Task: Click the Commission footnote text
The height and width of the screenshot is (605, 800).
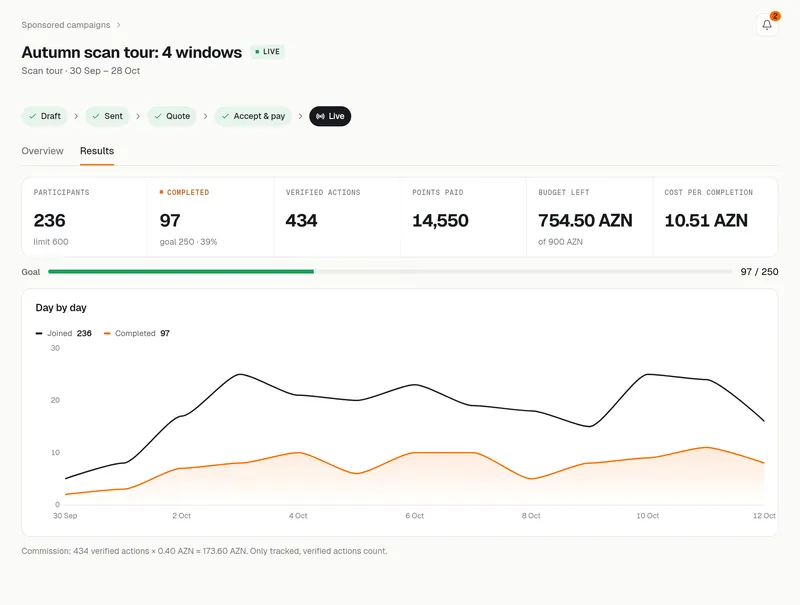Action: 204,551
